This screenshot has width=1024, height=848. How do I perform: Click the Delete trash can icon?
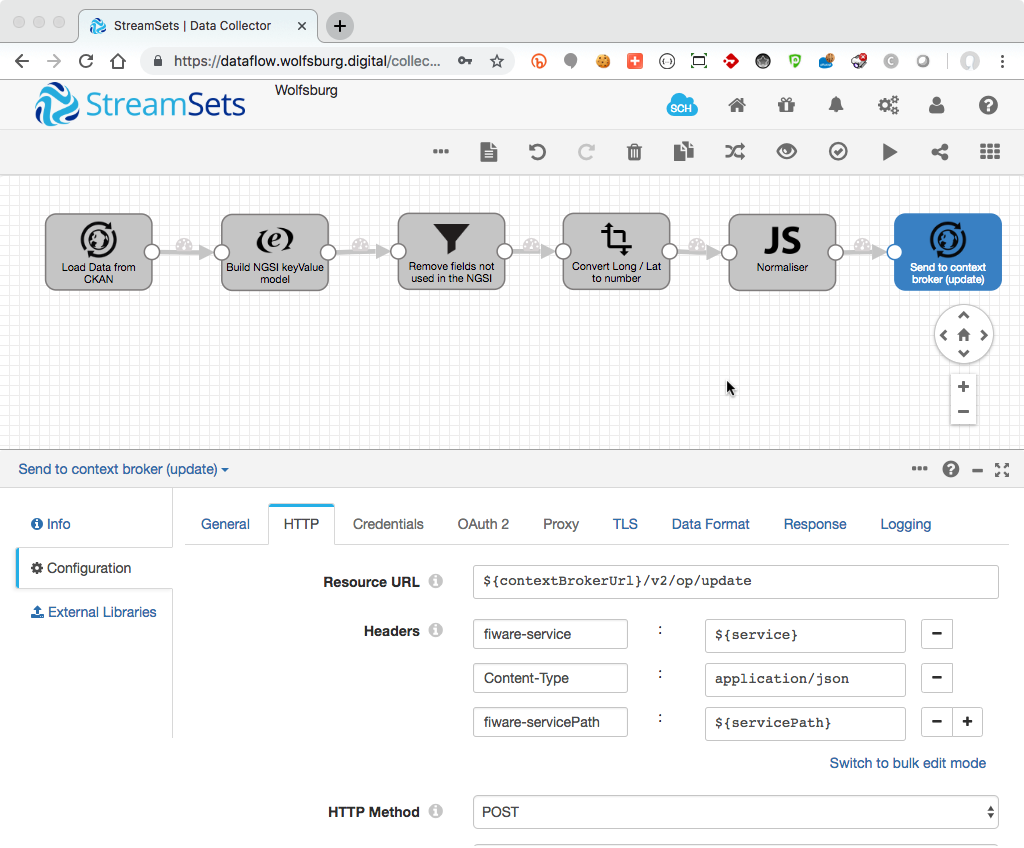click(634, 152)
